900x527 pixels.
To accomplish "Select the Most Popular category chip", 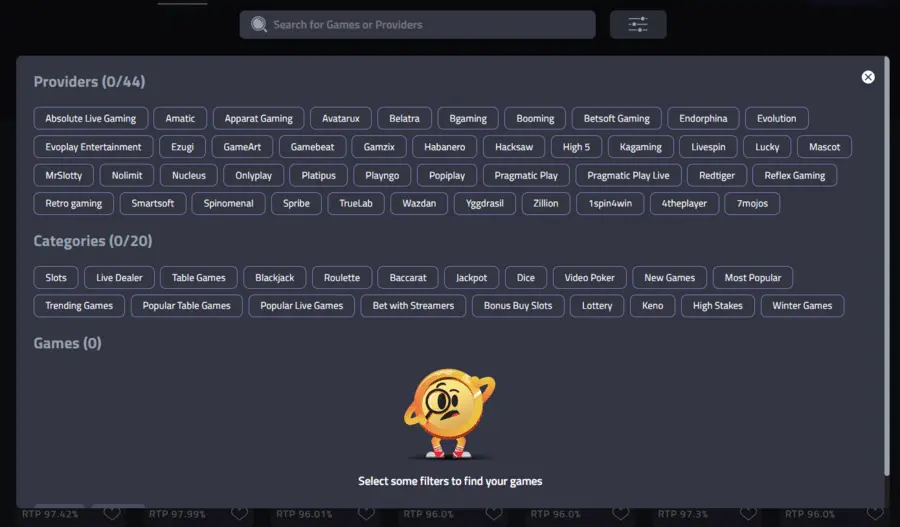I will [752, 277].
